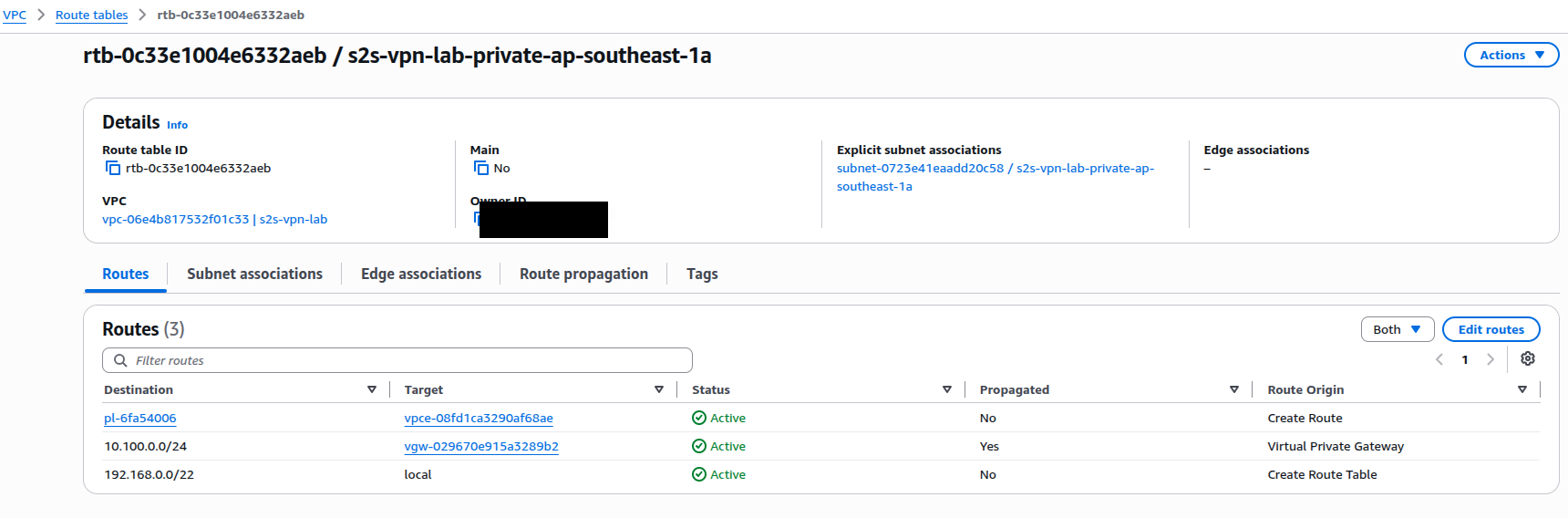Sort by Route Origin column arrow
1568x518 pixels.
(1522, 389)
